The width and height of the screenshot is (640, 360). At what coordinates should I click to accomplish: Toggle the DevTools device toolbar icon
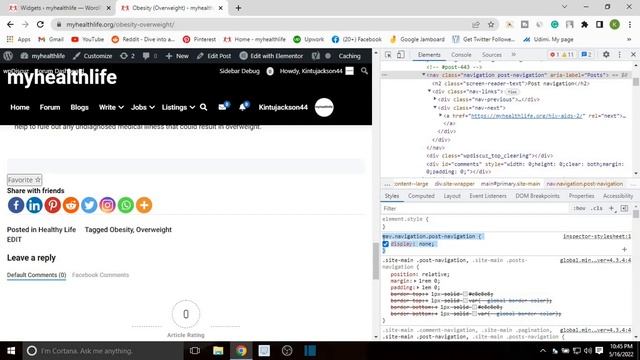pyautogui.click(x=401, y=55)
